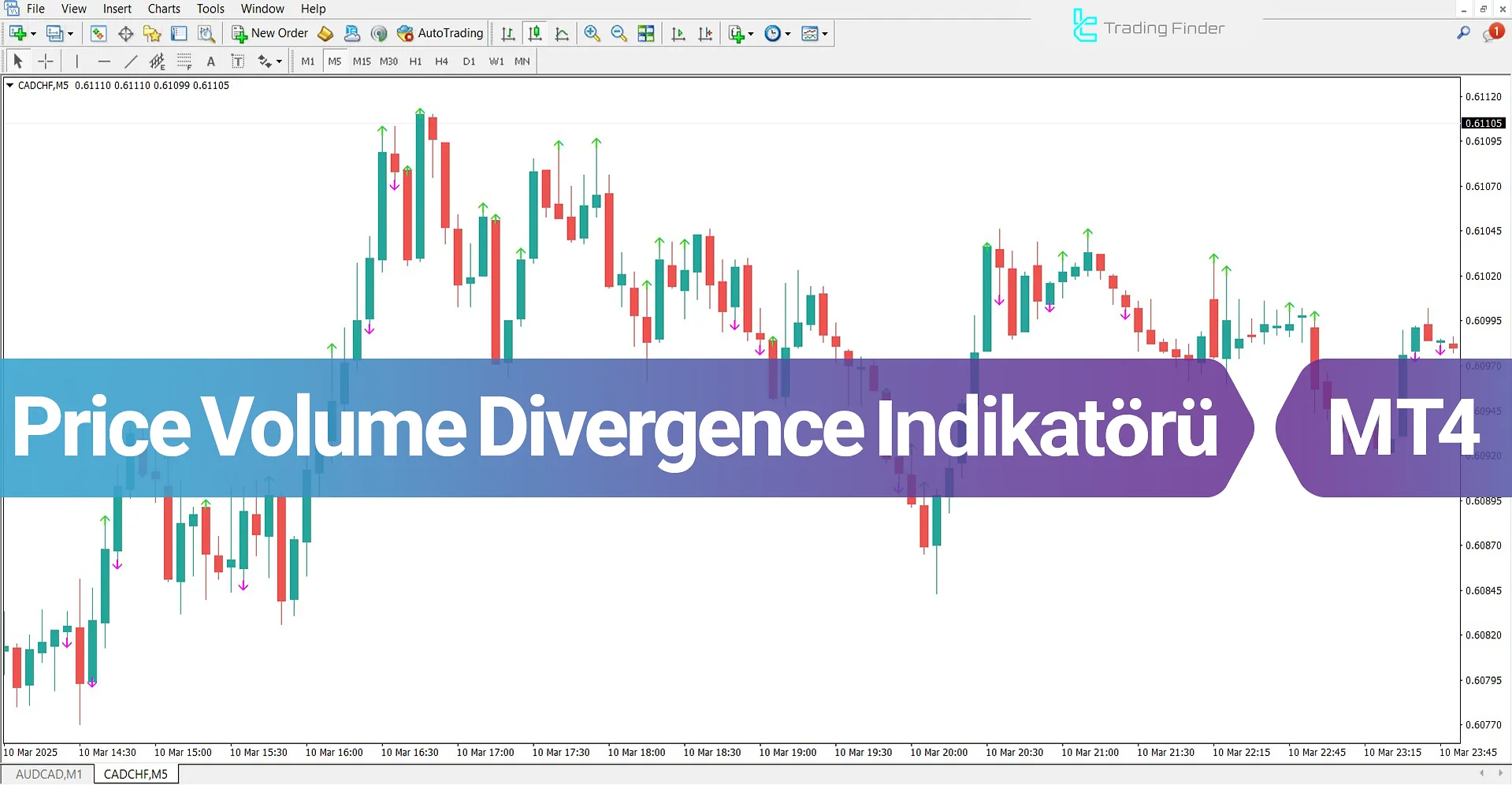Select the candlestick chart type
Screen dimensions: 1512x785
coord(535,33)
